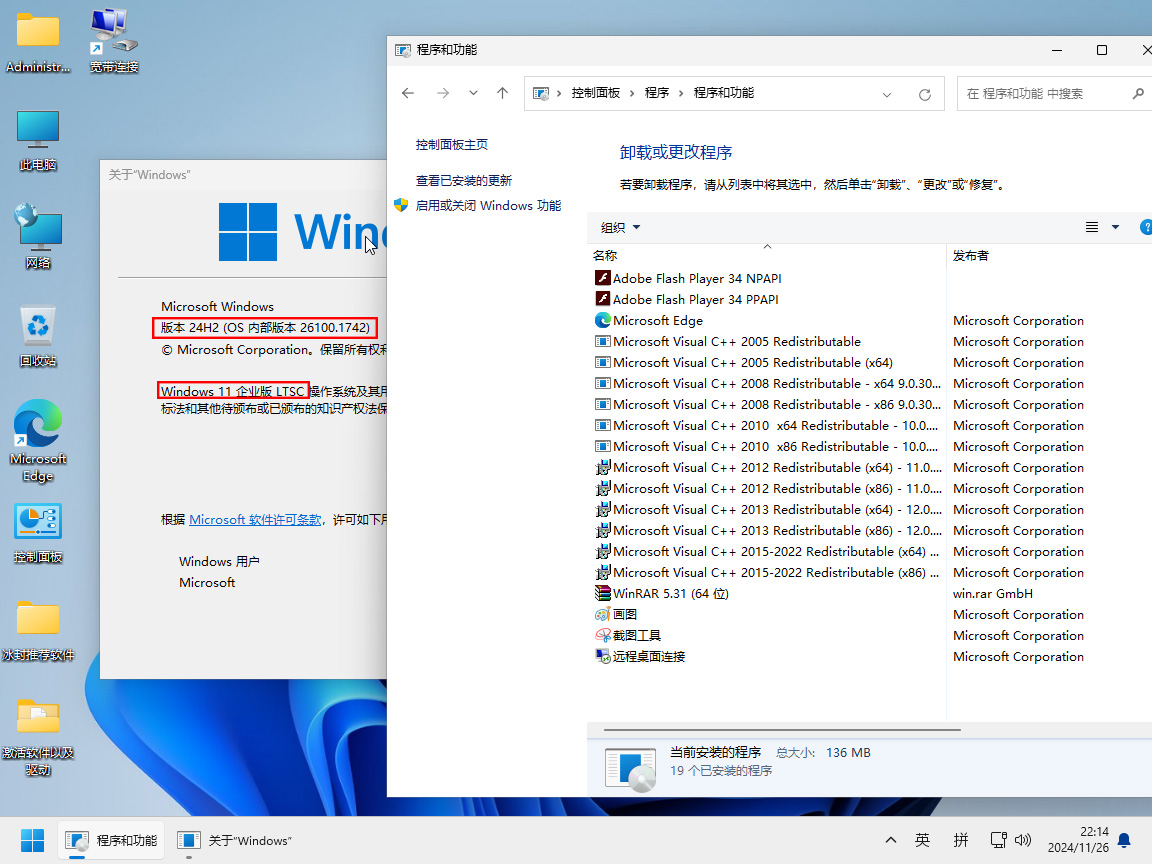This screenshot has width=1152, height=864.
Task: Open the taskbar clock and date
Action: [x=1078, y=840]
